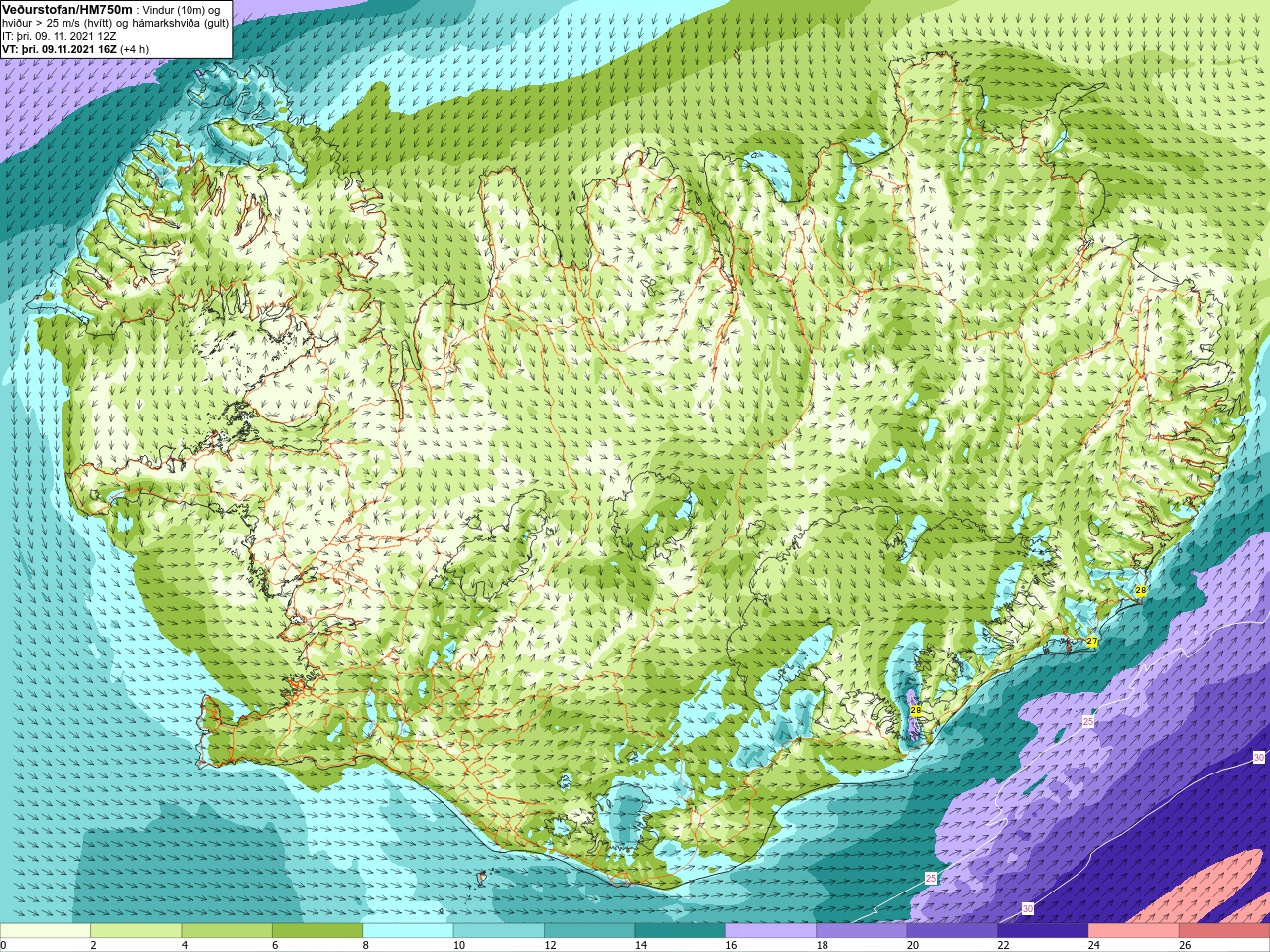Click the legend scale value 16
The width and height of the screenshot is (1270, 952).
[x=731, y=945]
